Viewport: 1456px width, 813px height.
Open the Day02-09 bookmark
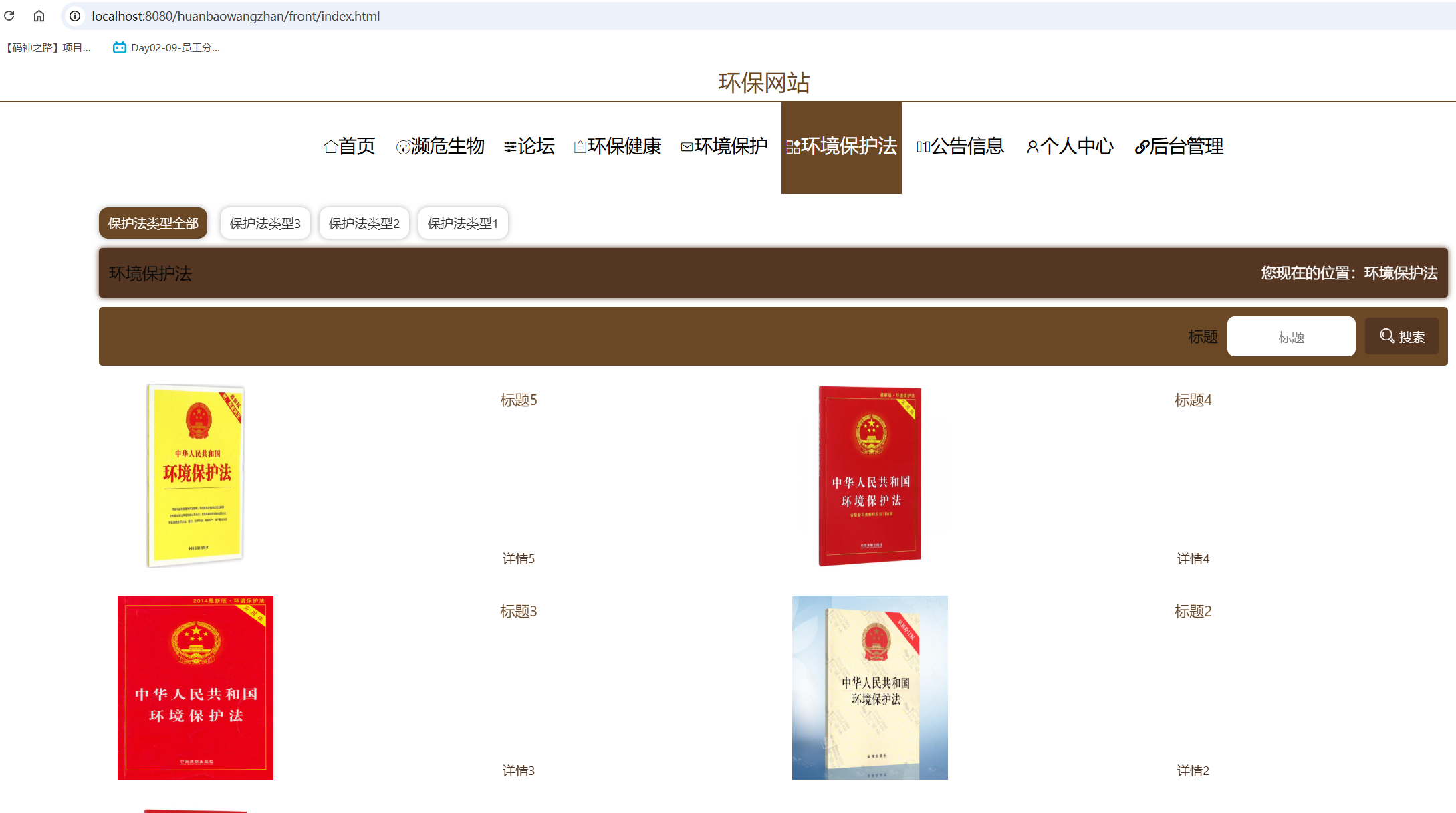tap(166, 47)
